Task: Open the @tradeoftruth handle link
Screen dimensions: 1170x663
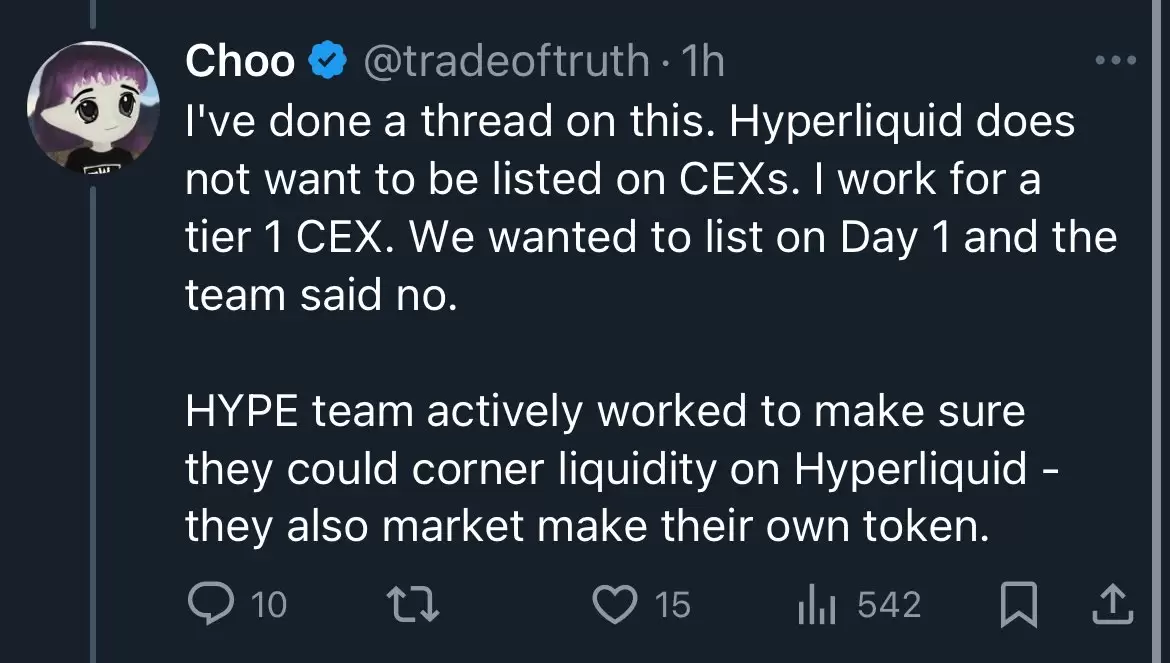Action: click(x=507, y=60)
